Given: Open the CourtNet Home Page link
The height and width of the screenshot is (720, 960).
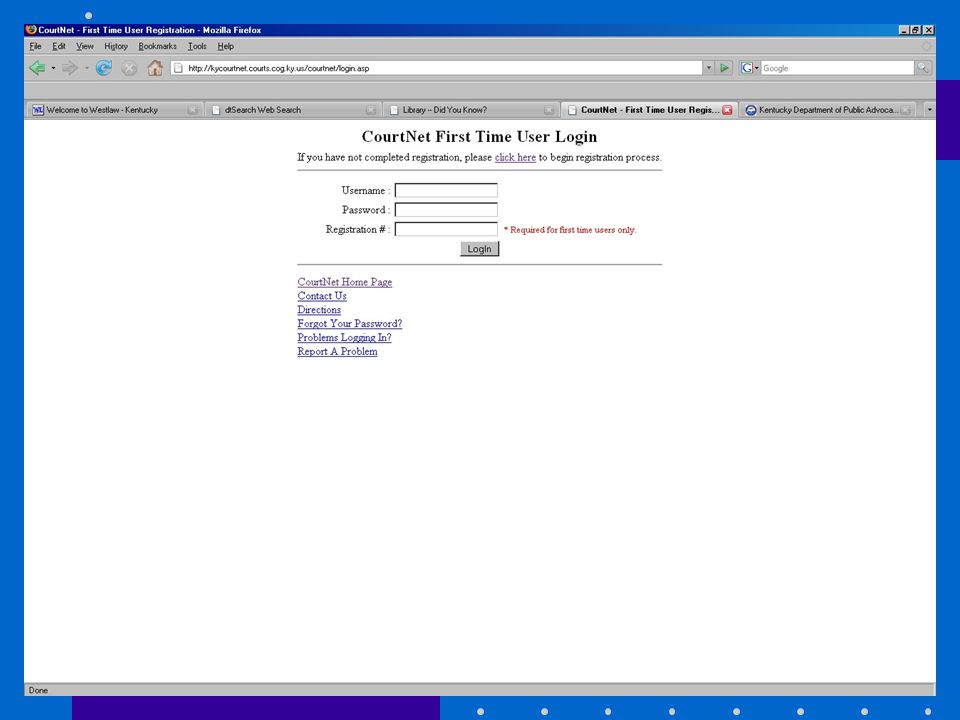Looking at the screenshot, I should click(x=345, y=282).
